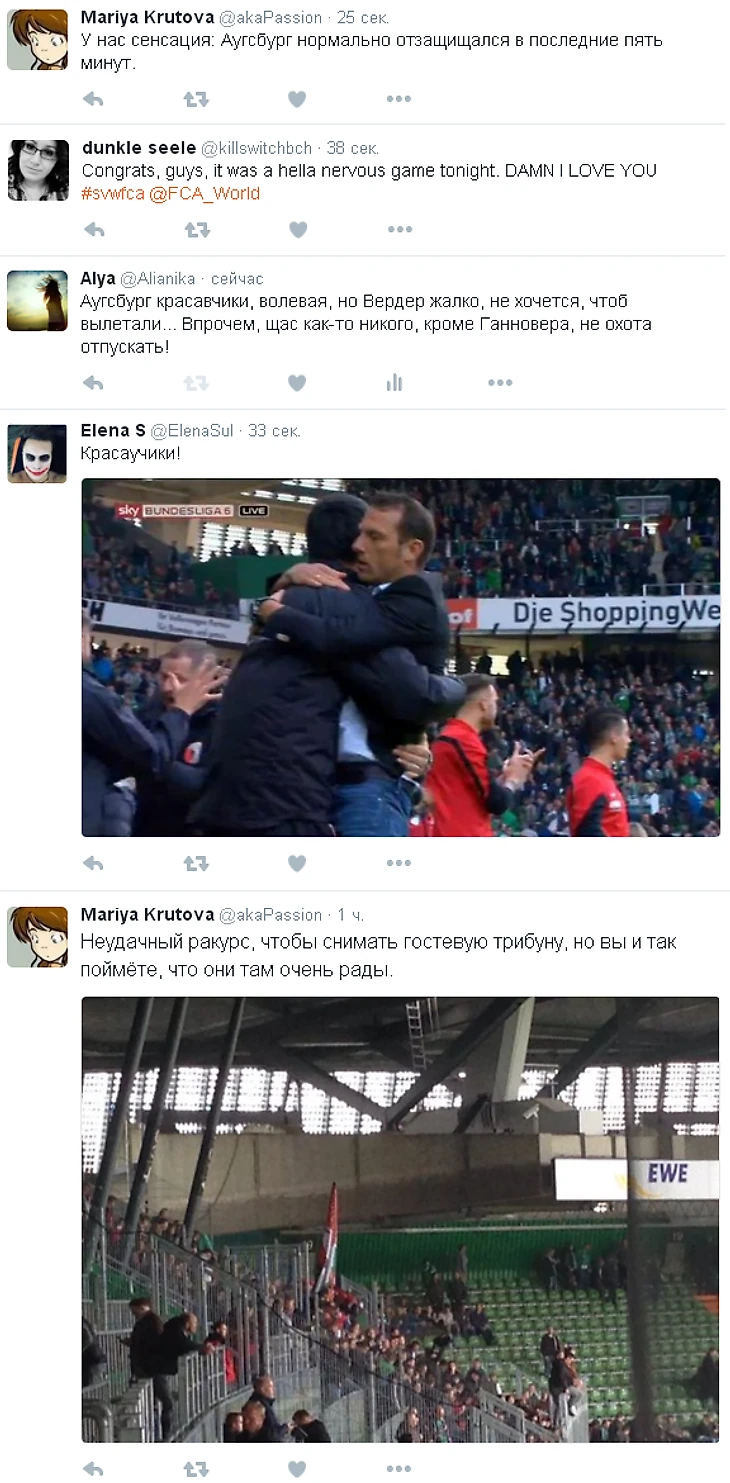Open dunkle seele's profile avatar

[x=38, y=170]
